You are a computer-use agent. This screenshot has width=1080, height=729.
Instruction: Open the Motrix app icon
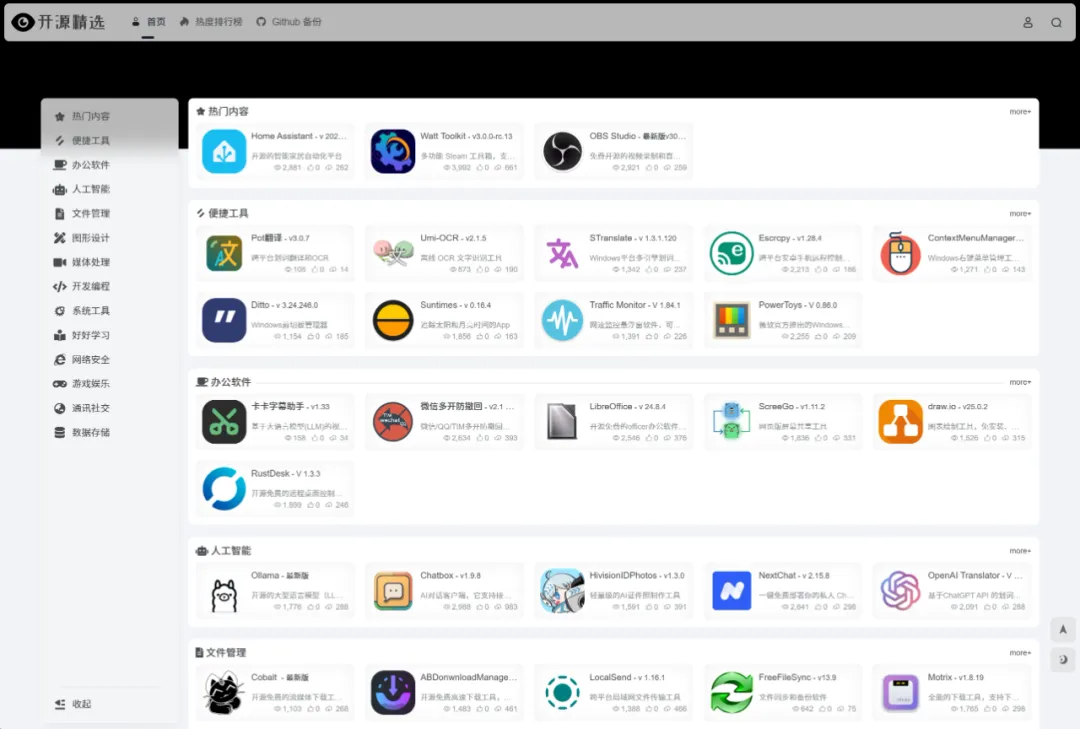click(x=900, y=692)
